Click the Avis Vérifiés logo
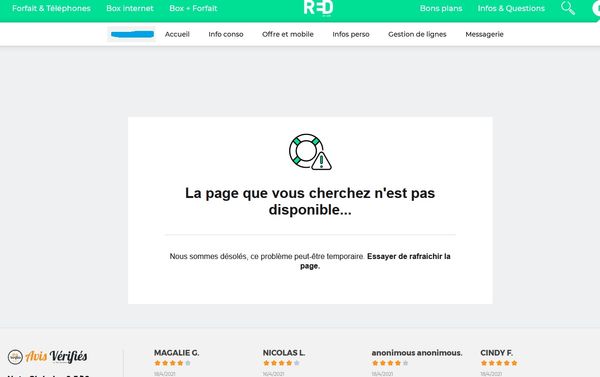 pyautogui.click(x=47, y=357)
